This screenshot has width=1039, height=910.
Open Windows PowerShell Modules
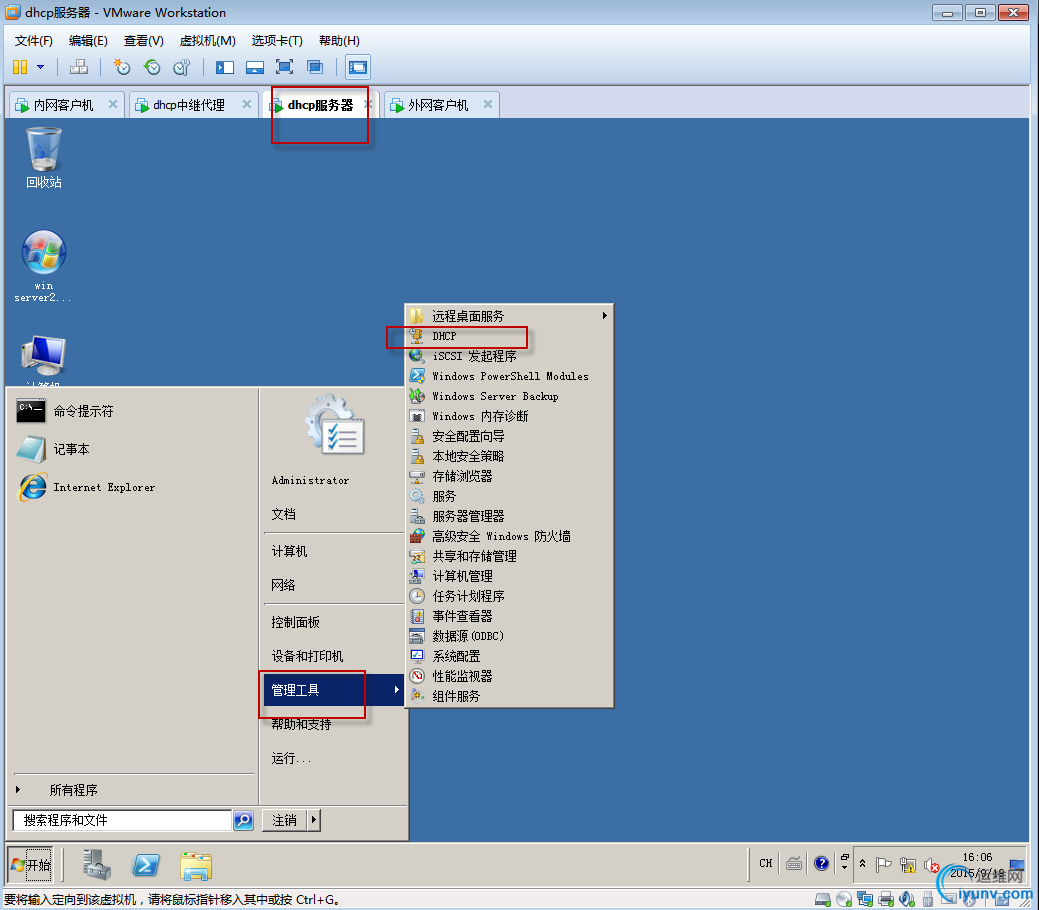509,376
